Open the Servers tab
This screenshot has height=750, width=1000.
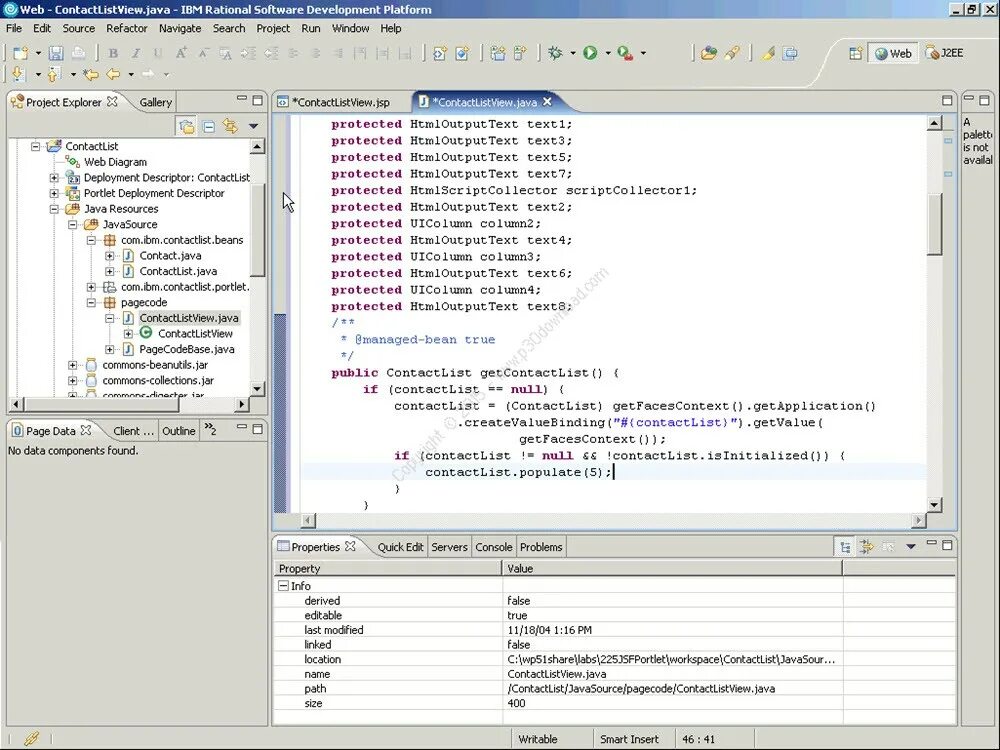pyautogui.click(x=449, y=547)
